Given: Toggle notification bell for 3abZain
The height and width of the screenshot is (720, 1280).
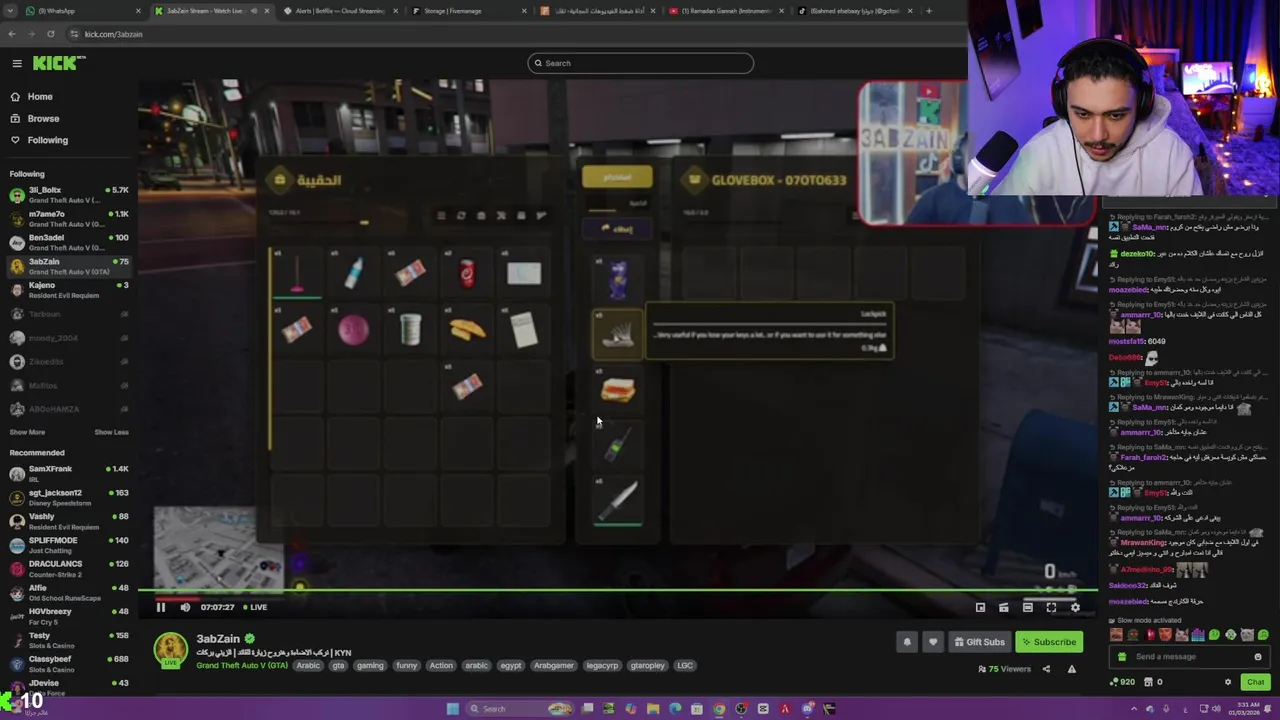Looking at the screenshot, I should (x=907, y=642).
